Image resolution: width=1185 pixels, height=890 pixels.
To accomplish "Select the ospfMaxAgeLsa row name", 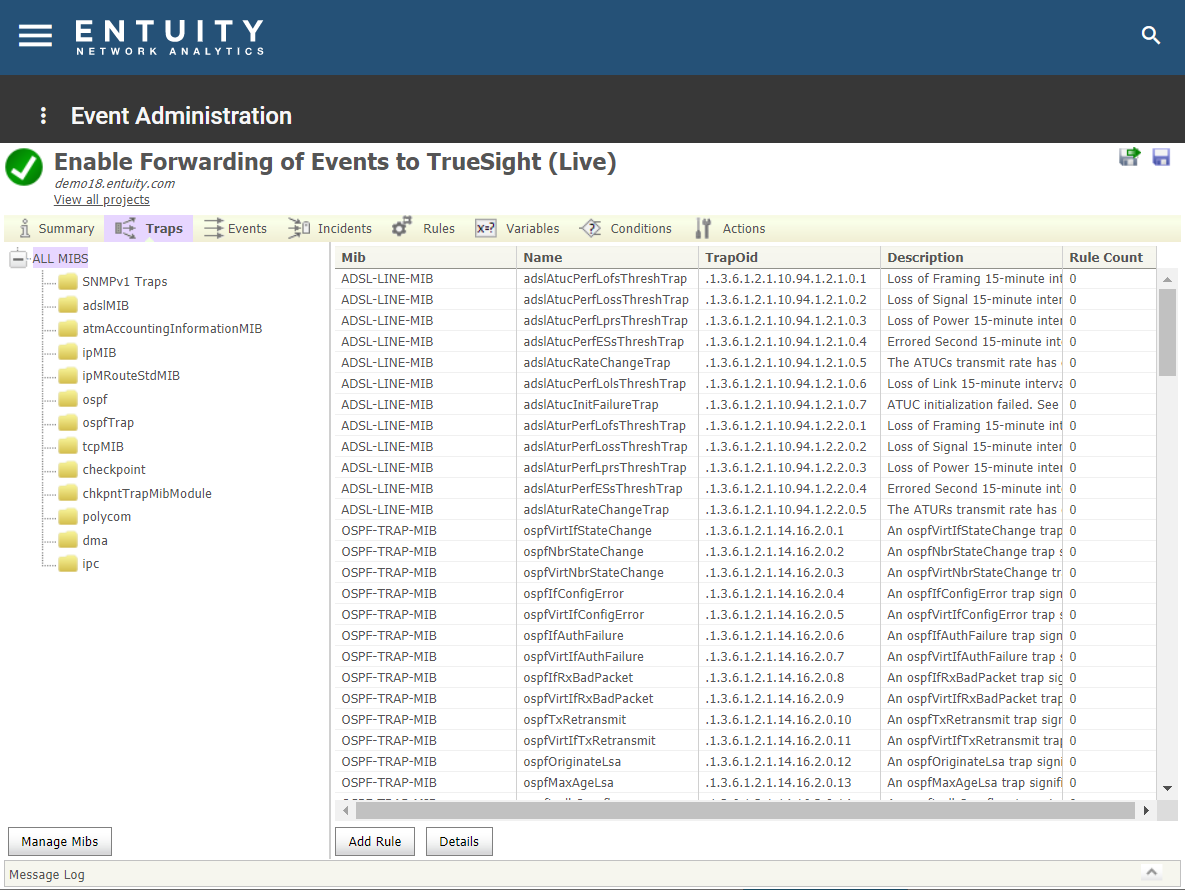I will pos(568,783).
